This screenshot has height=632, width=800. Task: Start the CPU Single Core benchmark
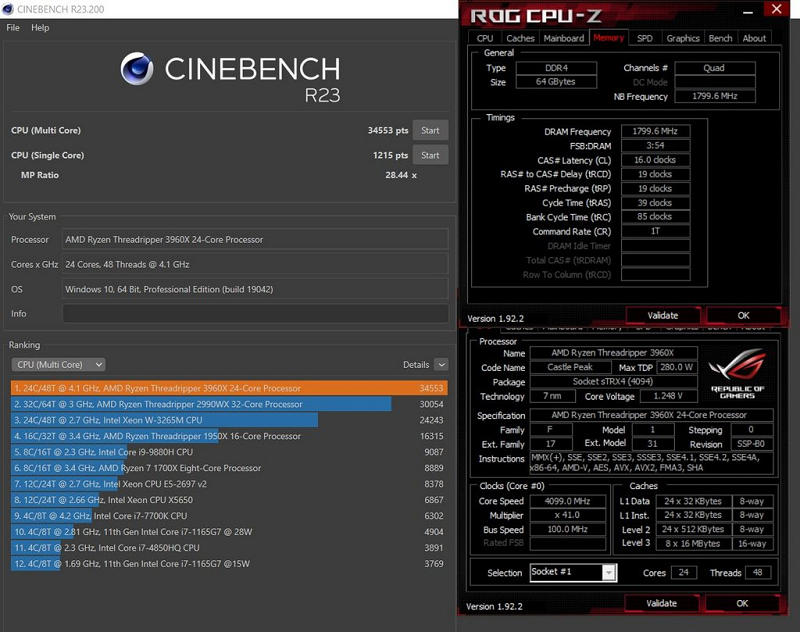coord(430,155)
